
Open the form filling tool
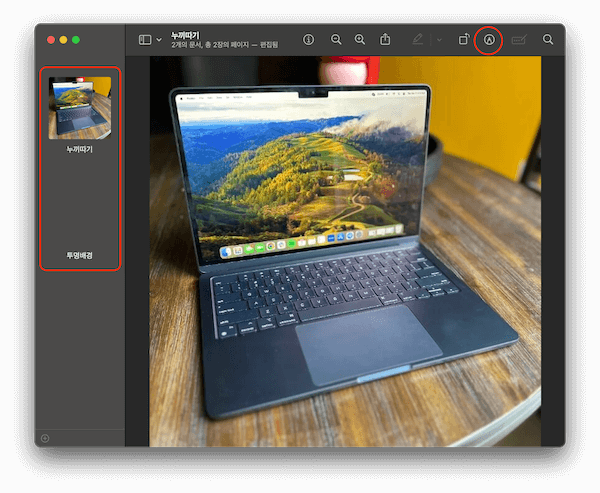pos(519,39)
